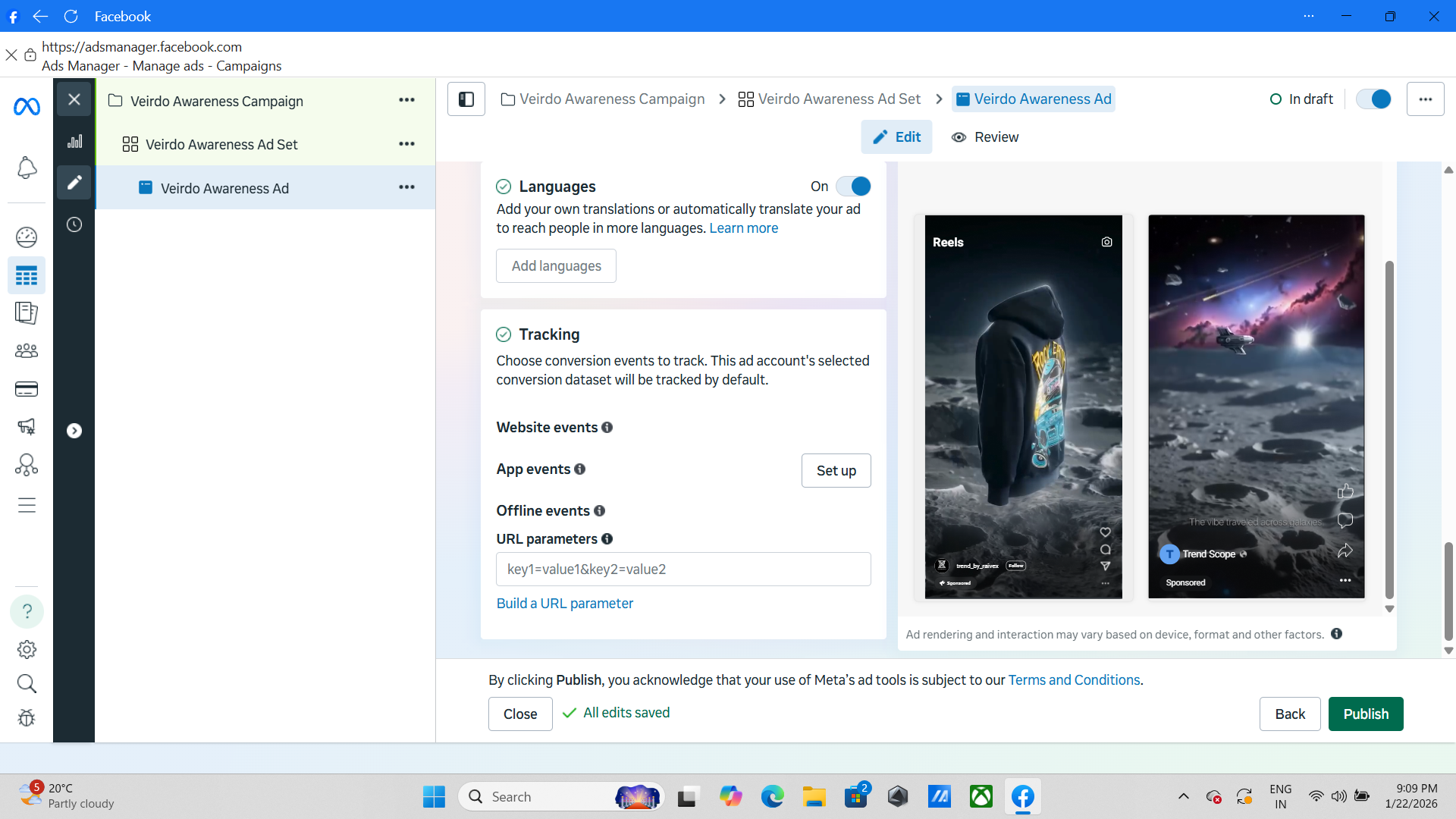This screenshot has width=1456, height=819.
Task: Open notifications bell in sidebar
Action: pos(27,168)
